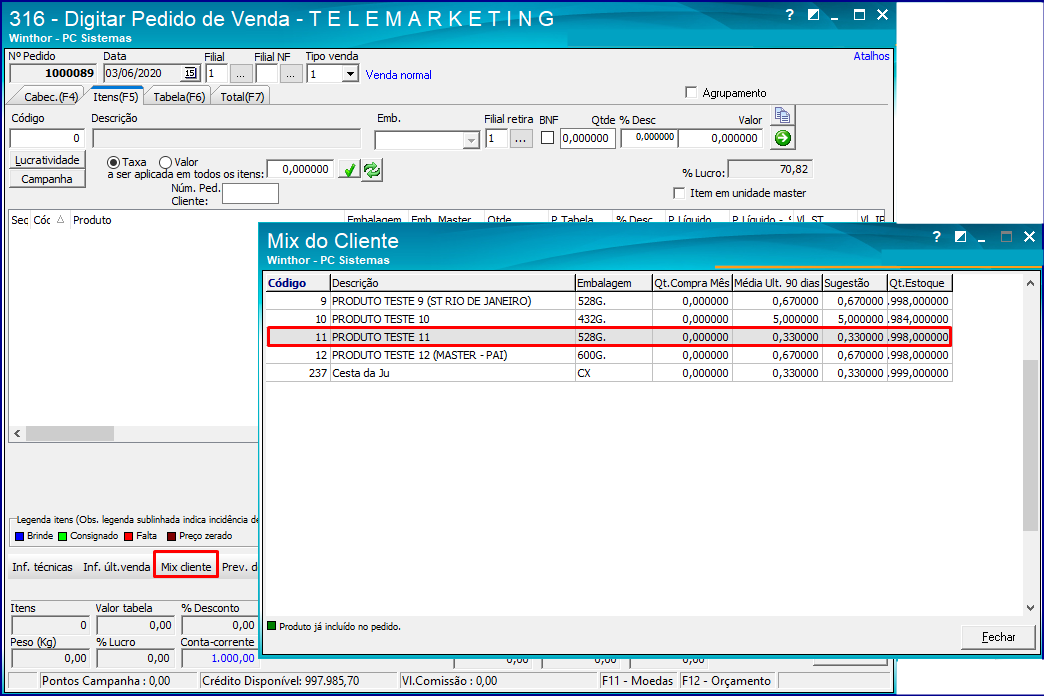Minimize the Mix do Cliente window
Image resolution: width=1044 pixels, height=696 pixels.
[982, 238]
